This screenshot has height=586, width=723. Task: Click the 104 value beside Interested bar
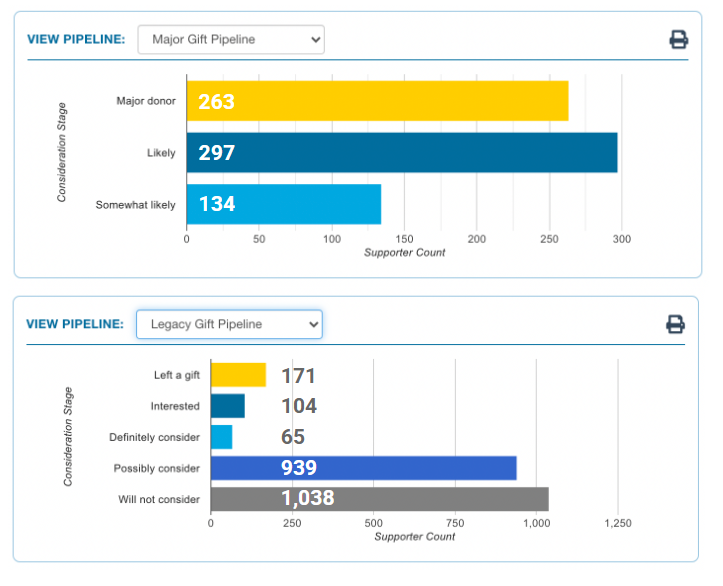click(x=298, y=406)
